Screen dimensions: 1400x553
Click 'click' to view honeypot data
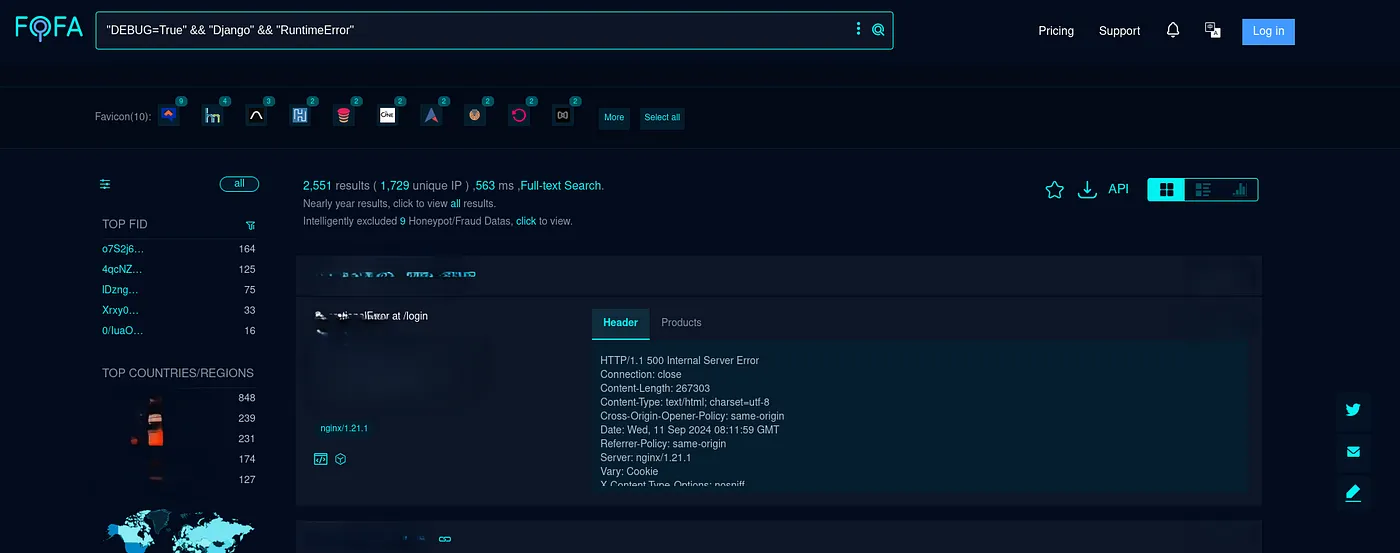(526, 221)
